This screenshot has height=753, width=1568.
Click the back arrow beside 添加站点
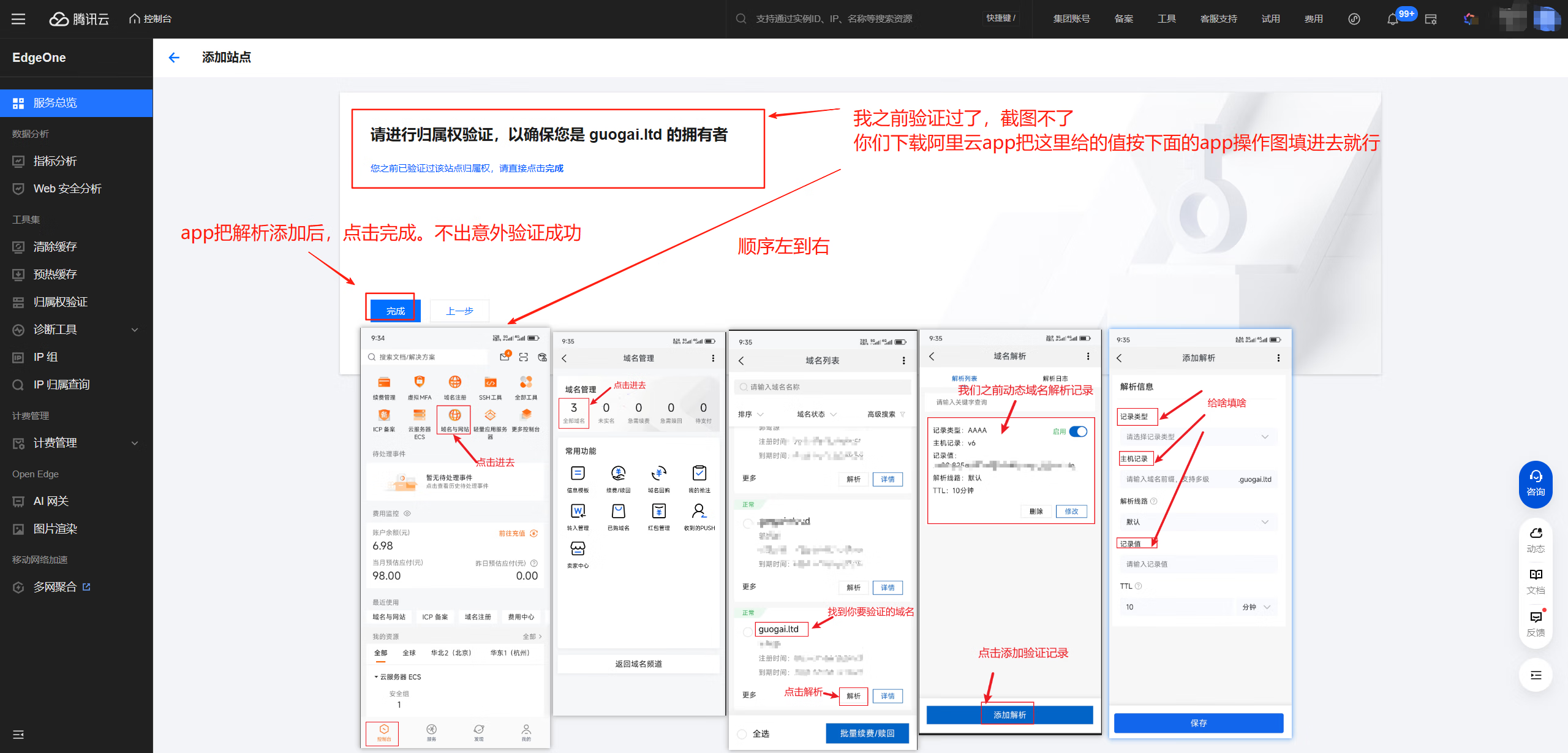174,58
